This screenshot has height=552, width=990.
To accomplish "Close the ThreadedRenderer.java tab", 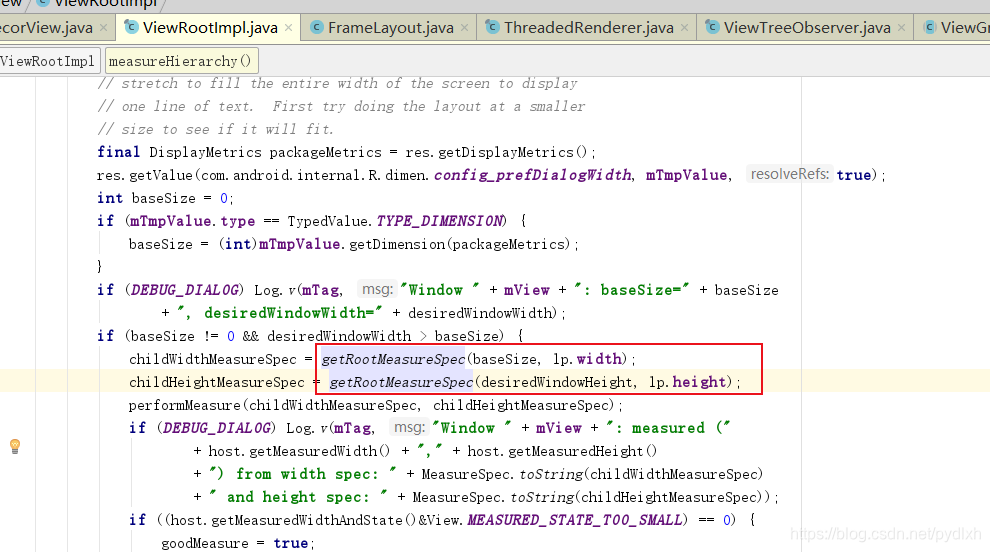I will point(684,28).
